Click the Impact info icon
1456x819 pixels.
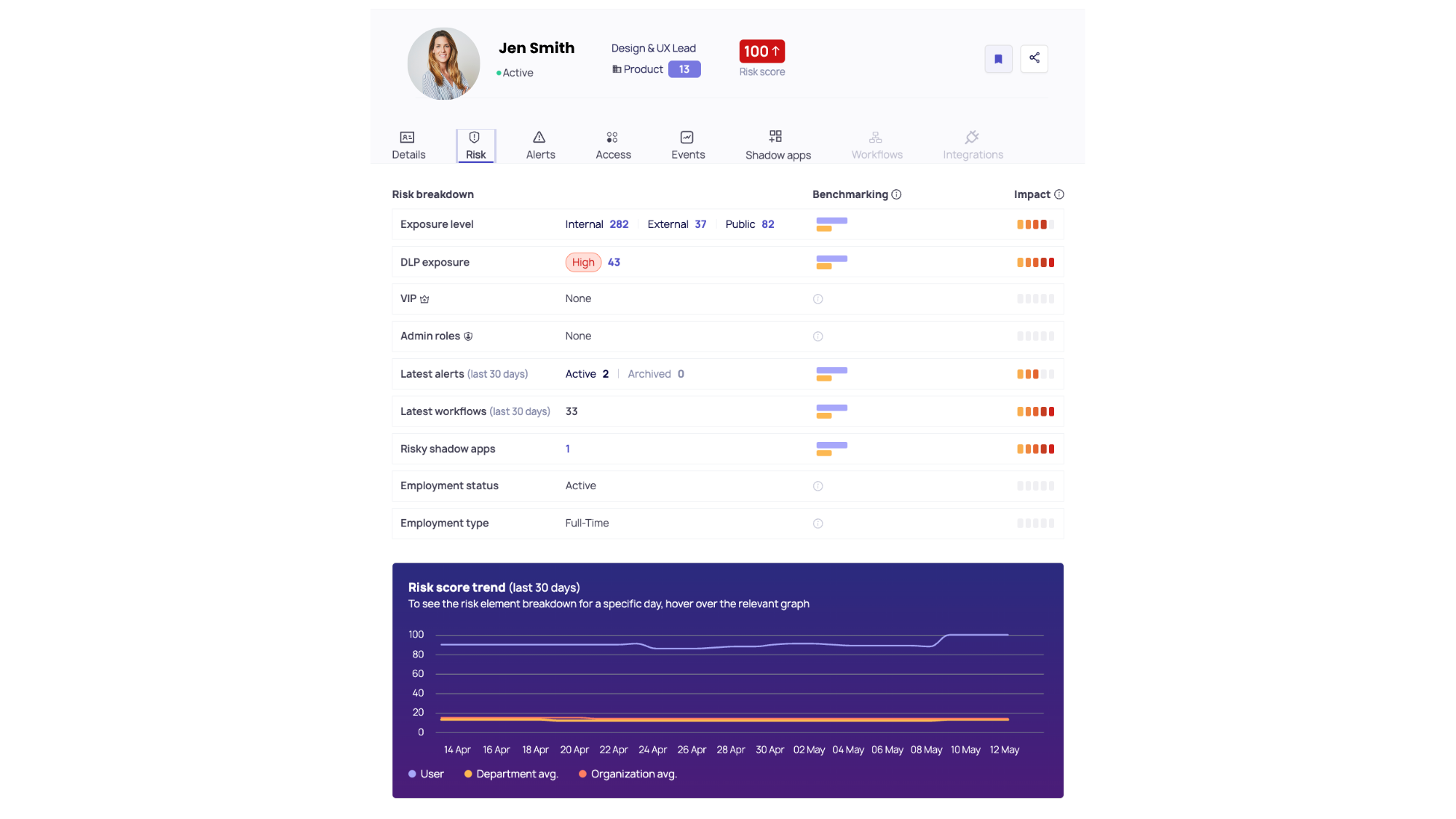click(1059, 194)
